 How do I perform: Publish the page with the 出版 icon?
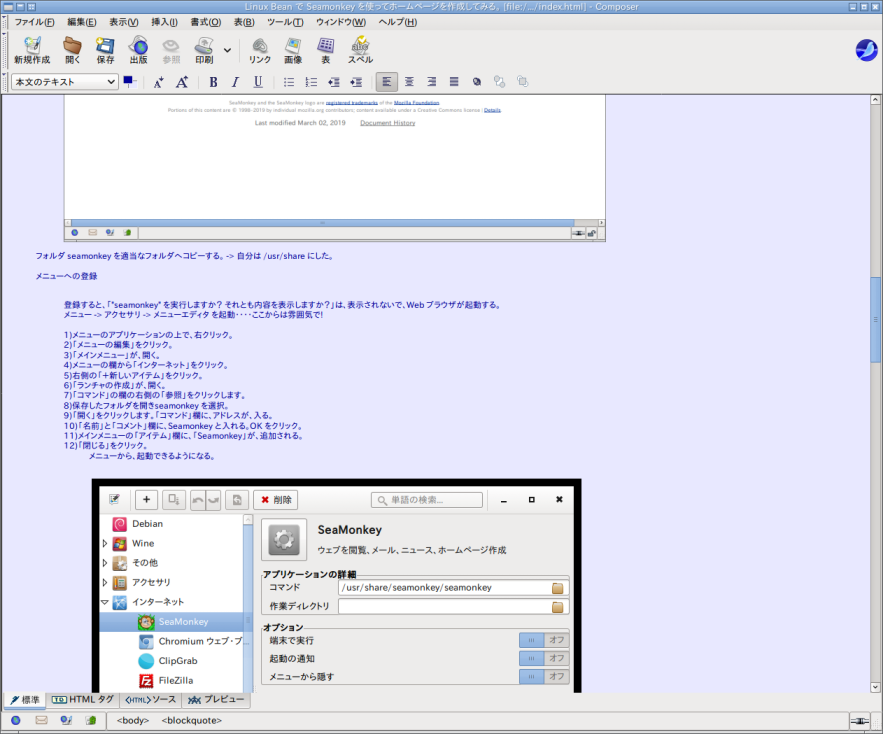click(x=138, y=50)
